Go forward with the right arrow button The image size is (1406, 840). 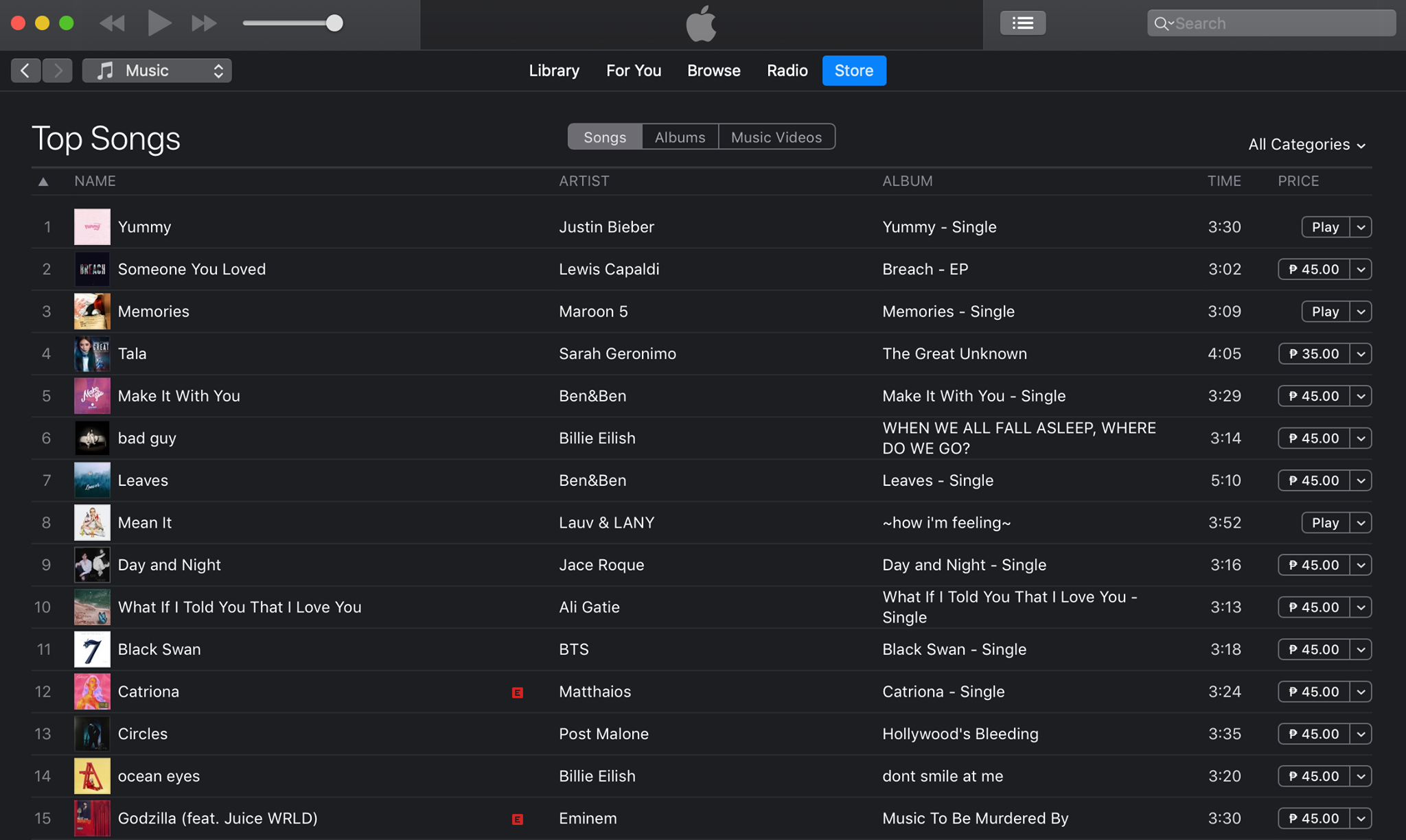58,71
